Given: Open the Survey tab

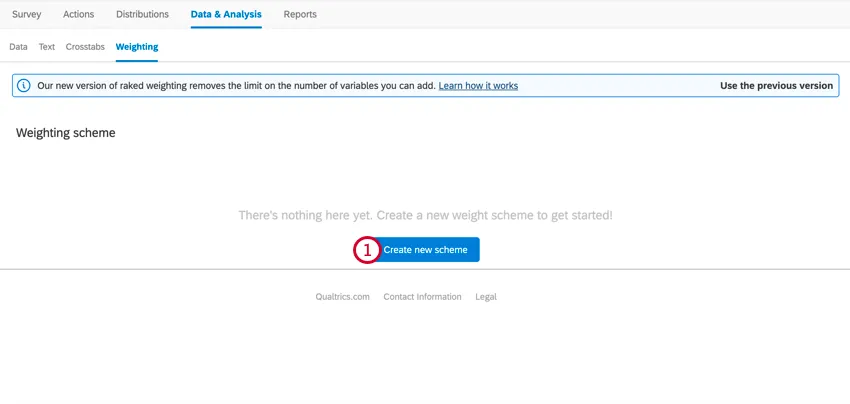Looking at the screenshot, I should [27, 14].
